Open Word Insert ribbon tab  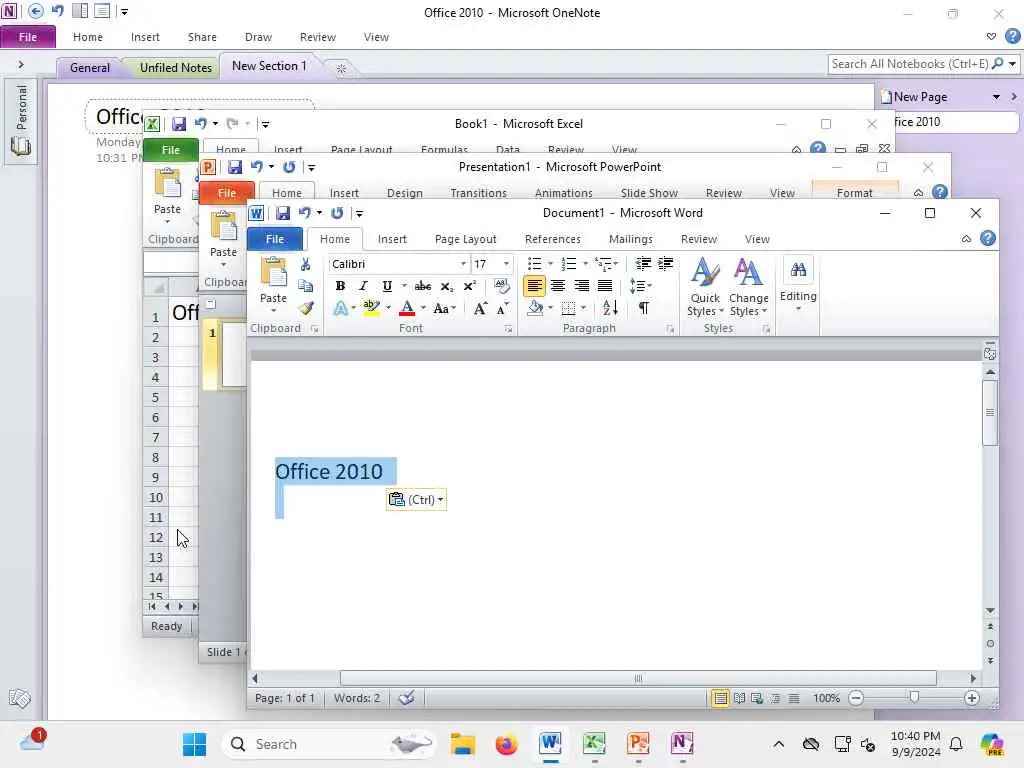tap(392, 239)
